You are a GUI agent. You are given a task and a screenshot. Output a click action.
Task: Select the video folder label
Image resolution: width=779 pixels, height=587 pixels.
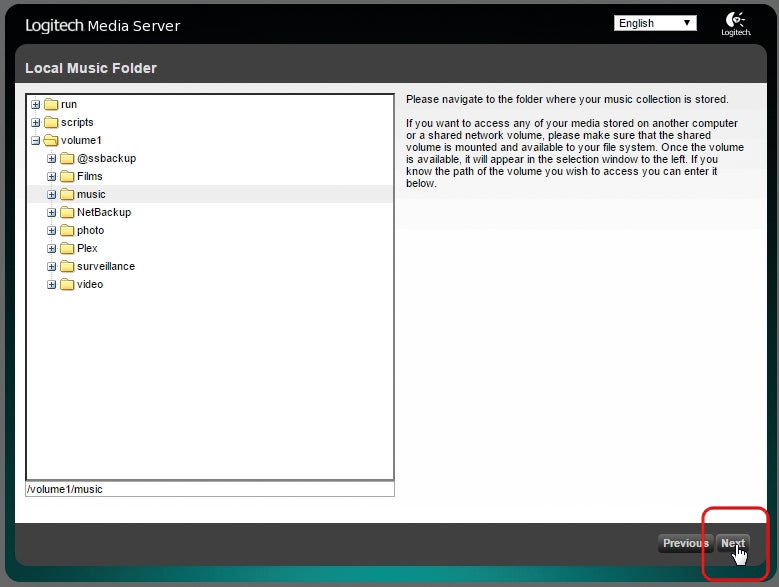pyautogui.click(x=90, y=284)
